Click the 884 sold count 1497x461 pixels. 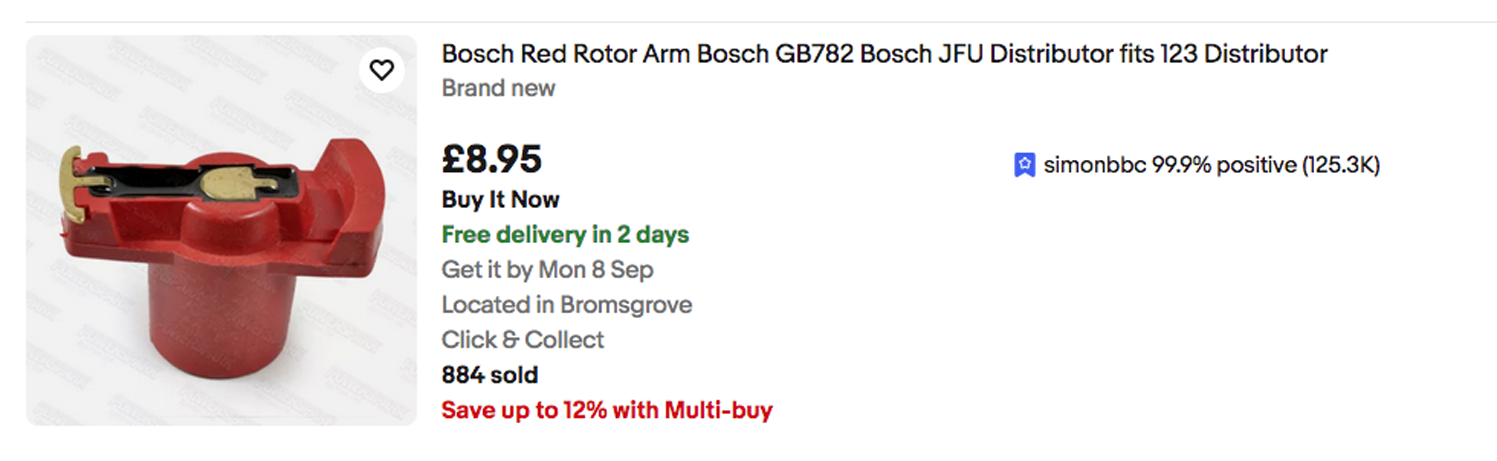click(490, 375)
